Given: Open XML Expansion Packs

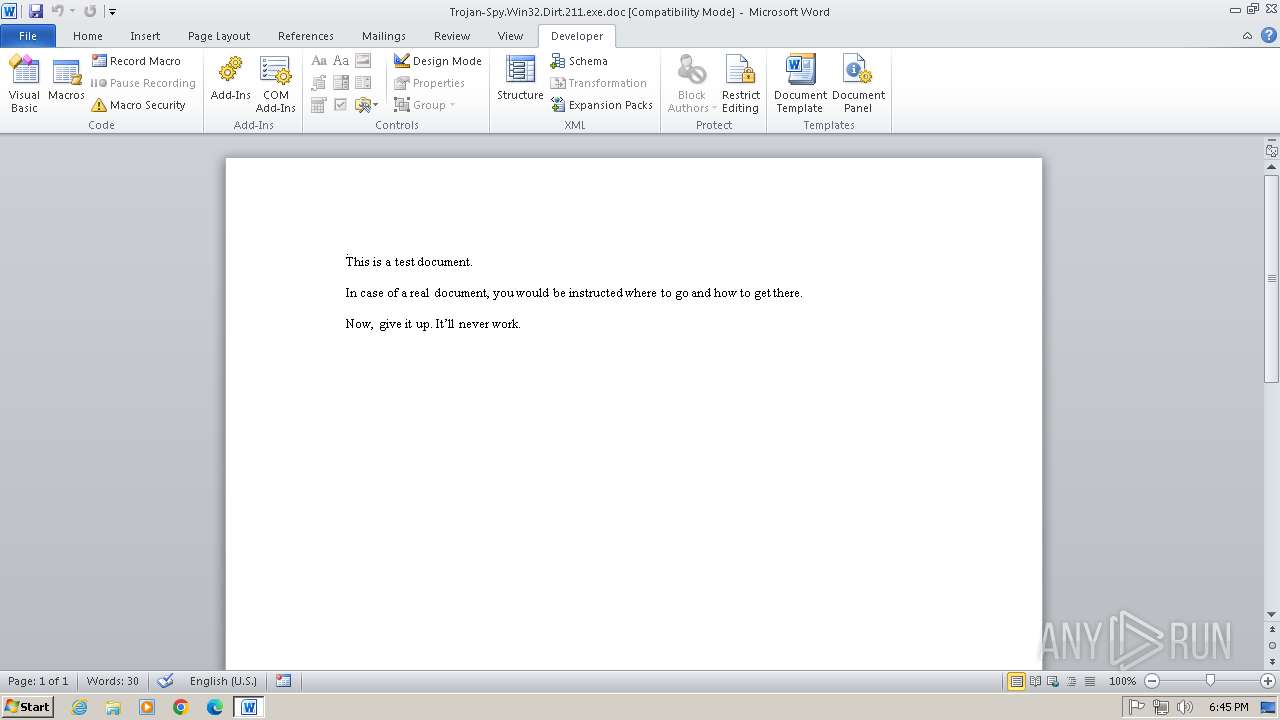Looking at the screenshot, I should pyautogui.click(x=601, y=105).
